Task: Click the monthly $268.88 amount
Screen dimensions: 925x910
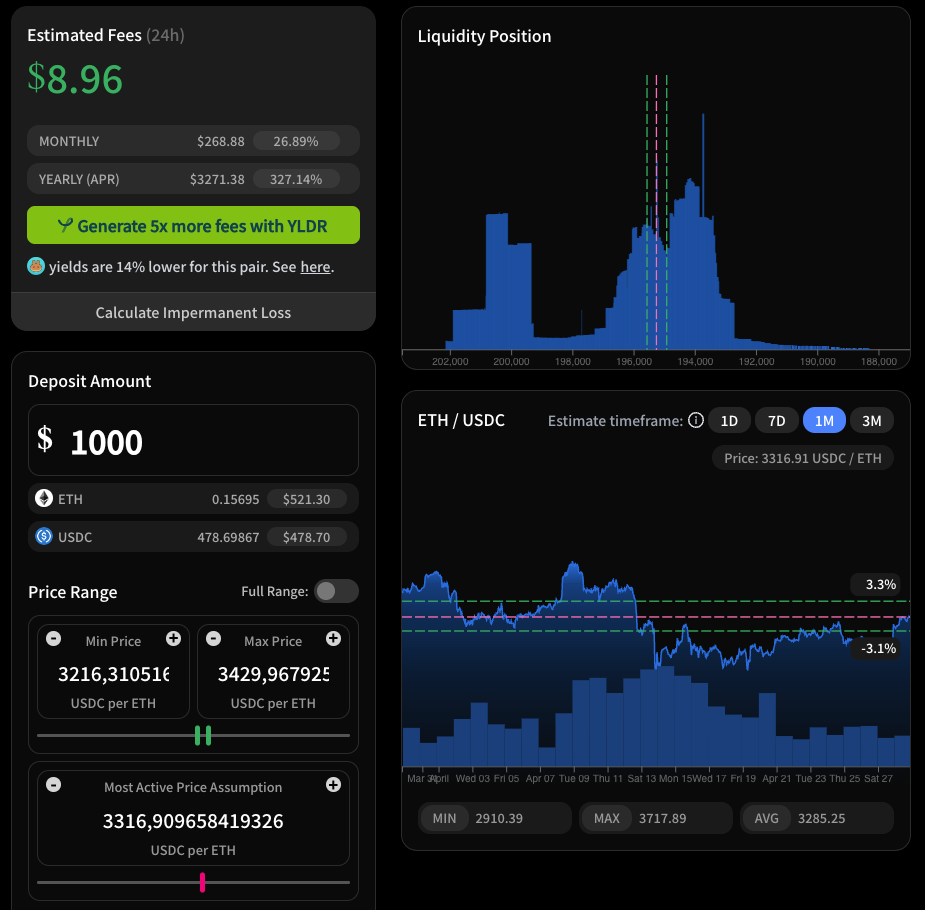Action: pos(221,142)
